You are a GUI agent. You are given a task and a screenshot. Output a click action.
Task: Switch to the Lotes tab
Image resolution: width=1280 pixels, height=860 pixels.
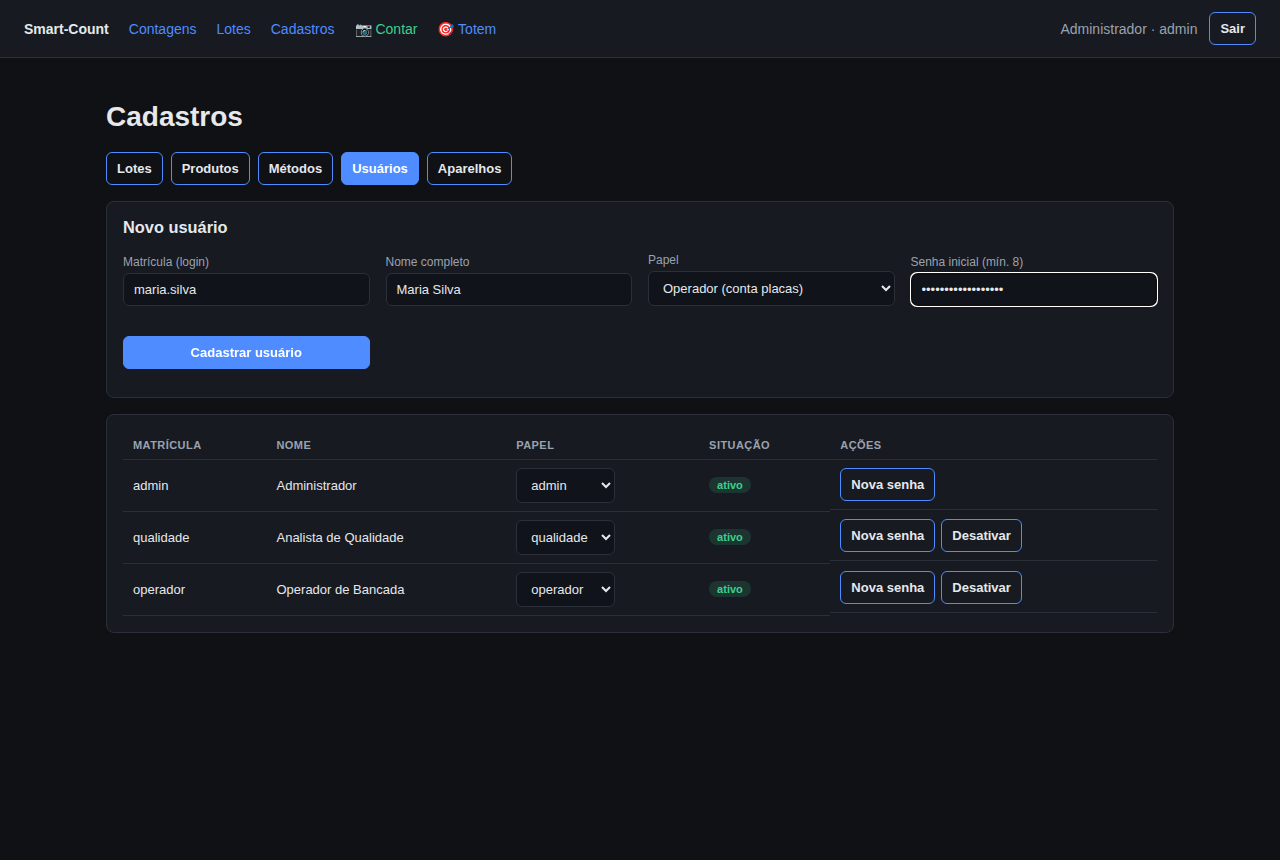[134, 168]
